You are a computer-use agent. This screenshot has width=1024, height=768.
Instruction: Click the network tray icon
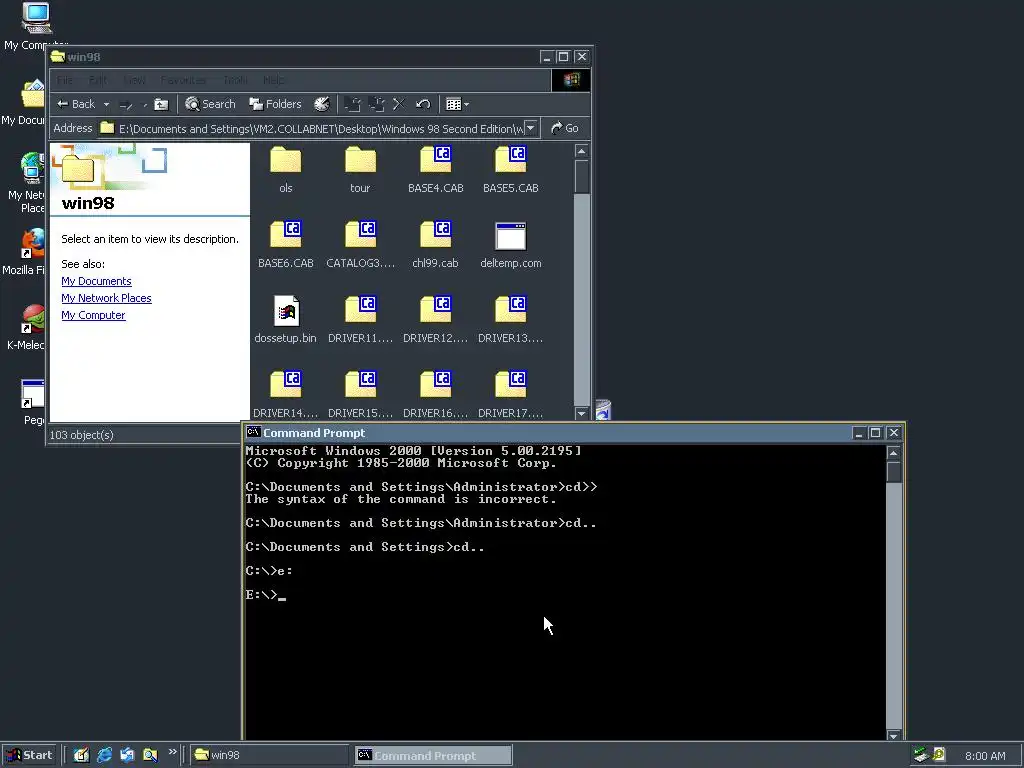click(921, 755)
